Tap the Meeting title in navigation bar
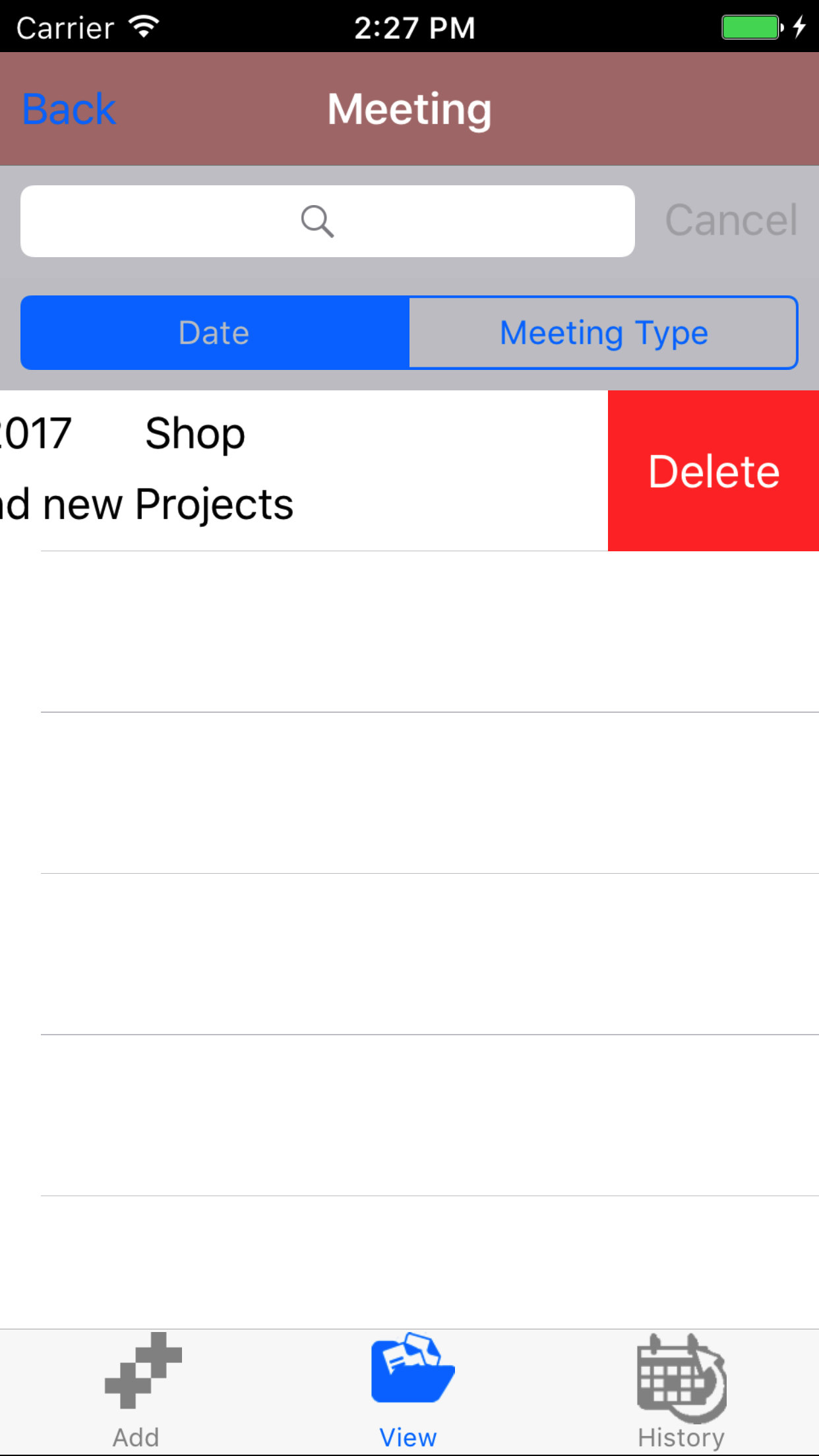Viewport: 819px width, 1456px height. pyautogui.click(x=409, y=109)
